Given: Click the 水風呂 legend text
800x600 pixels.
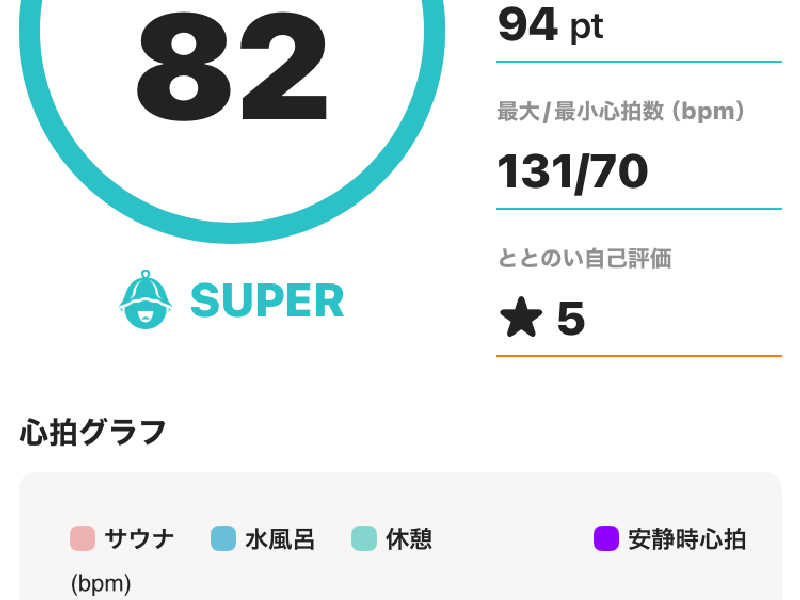Looking at the screenshot, I should 280,539.
